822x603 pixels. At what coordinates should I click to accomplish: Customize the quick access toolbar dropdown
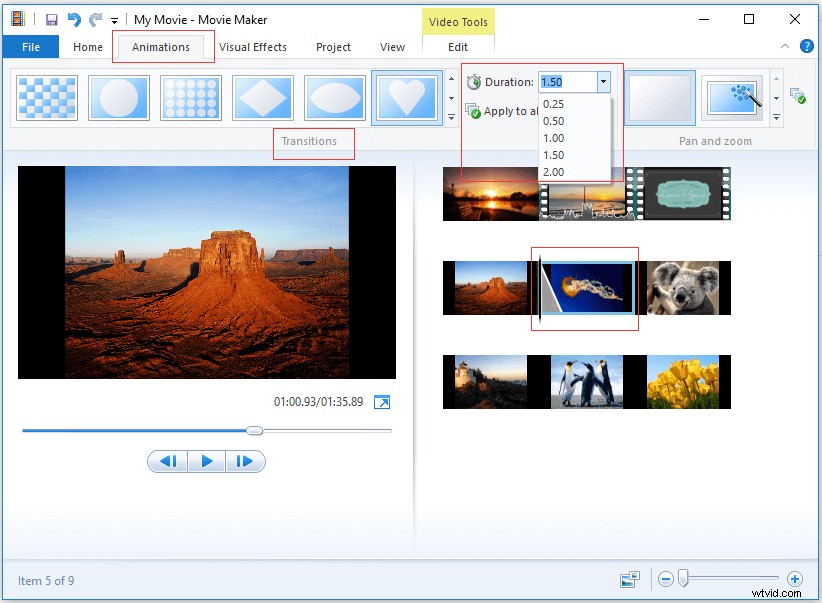114,20
